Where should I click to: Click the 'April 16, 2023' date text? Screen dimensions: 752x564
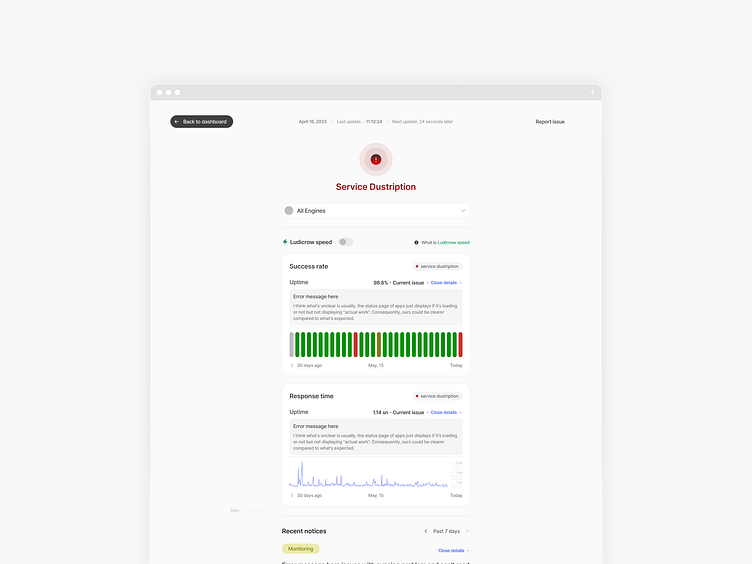pos(313,122)
